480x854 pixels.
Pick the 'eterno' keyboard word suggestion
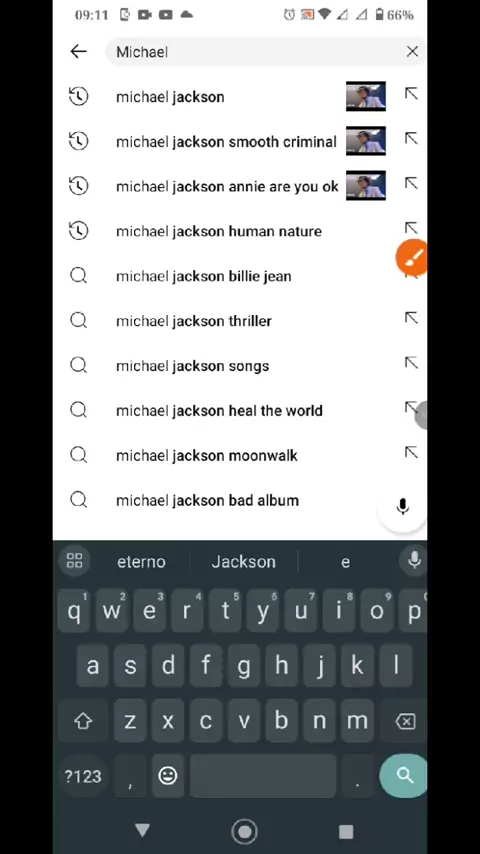click(141, 562)
